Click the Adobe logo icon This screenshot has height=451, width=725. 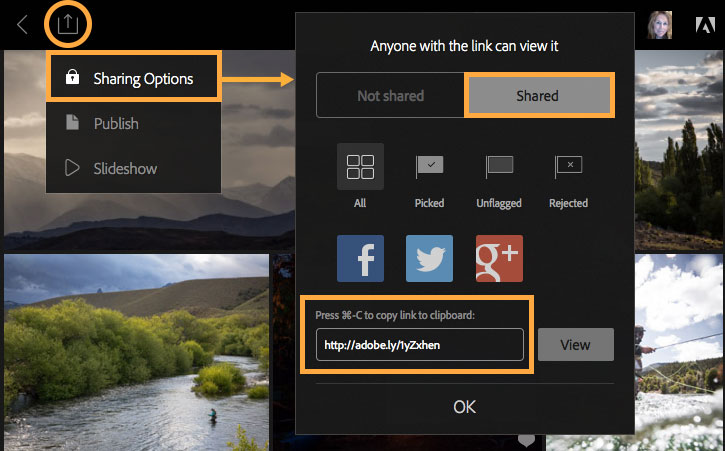pos(705,25)
